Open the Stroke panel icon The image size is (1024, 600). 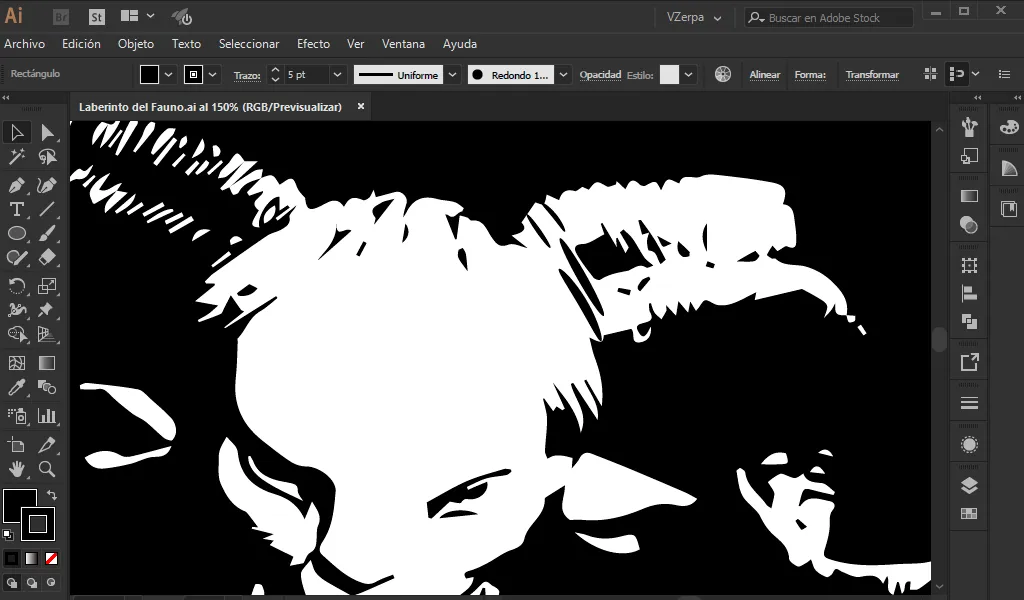(969, 403)
